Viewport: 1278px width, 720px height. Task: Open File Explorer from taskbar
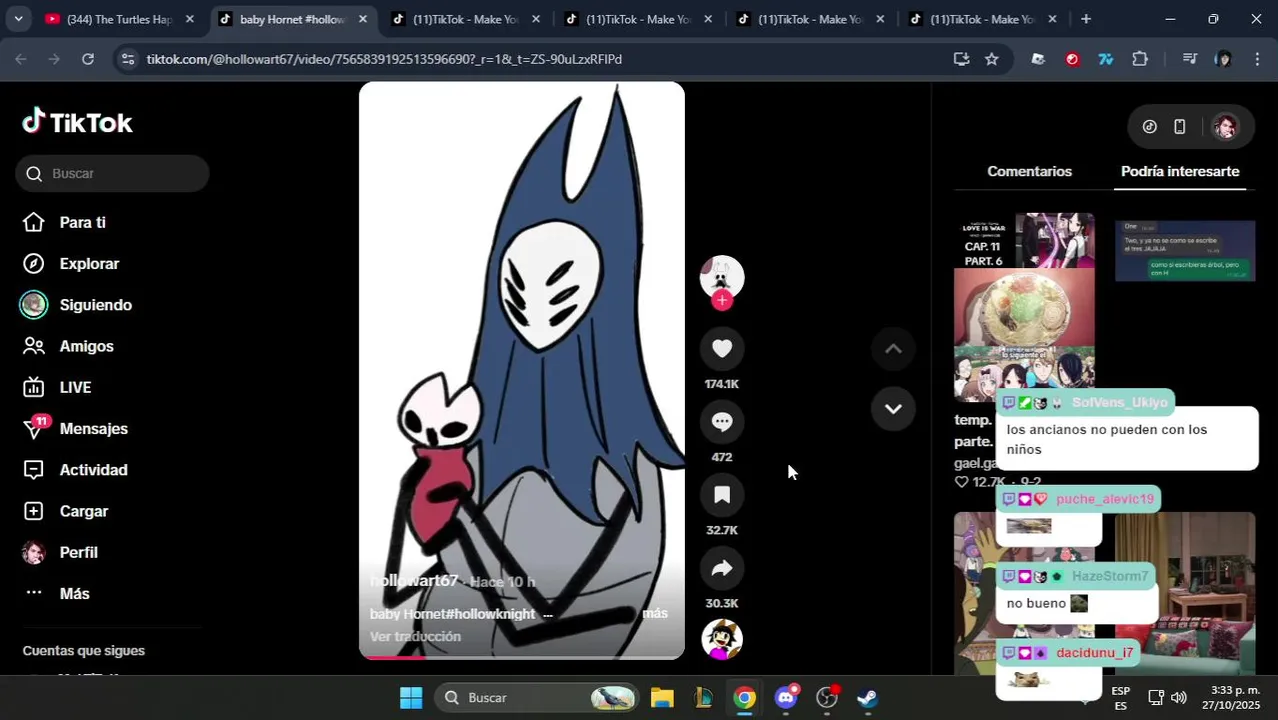pos(662,698)
